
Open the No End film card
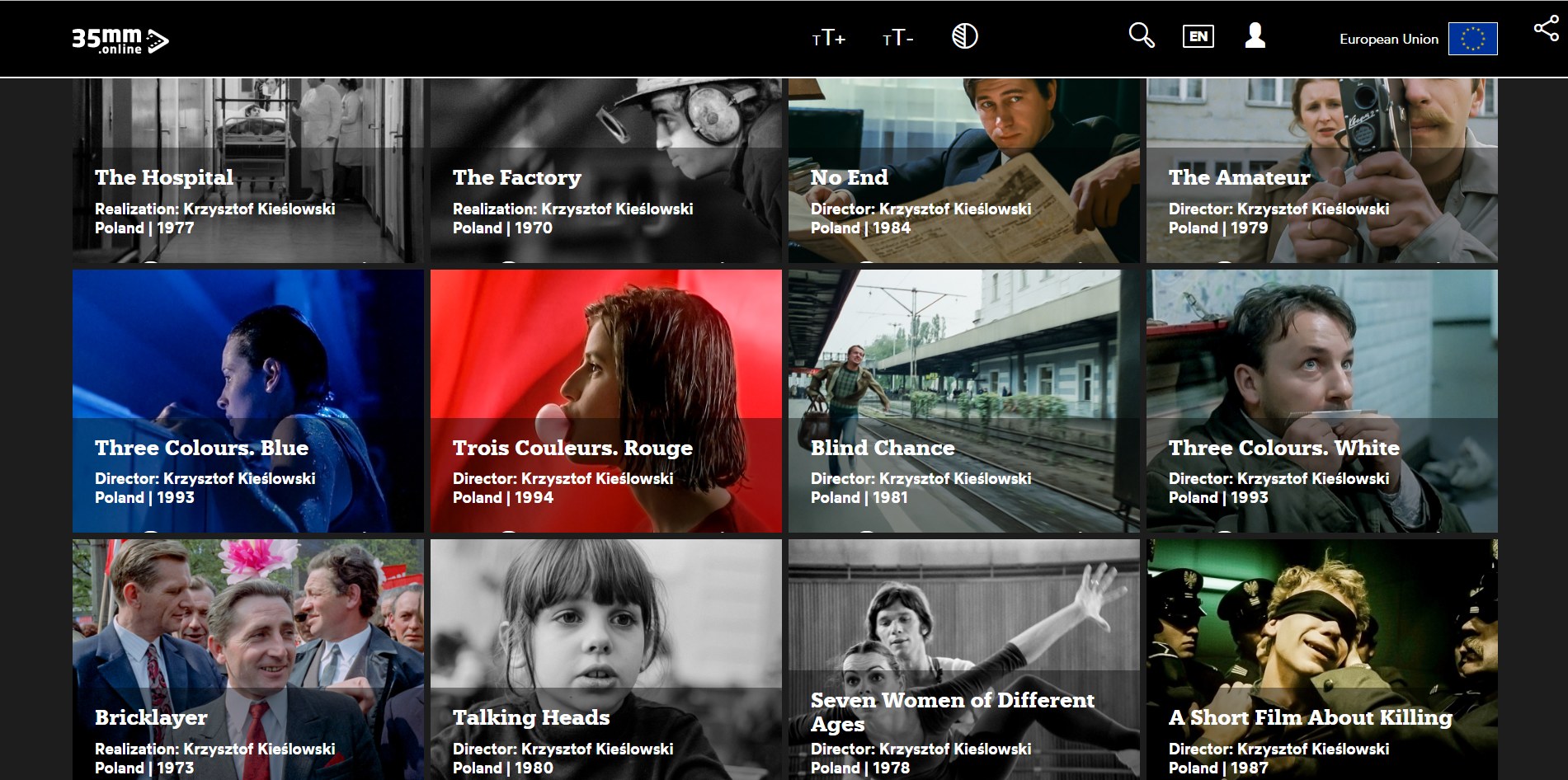point(964,171)
